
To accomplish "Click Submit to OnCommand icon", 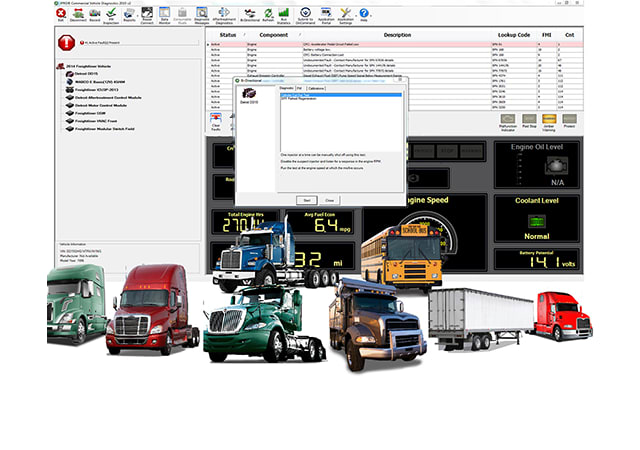I will click(305, 16).
